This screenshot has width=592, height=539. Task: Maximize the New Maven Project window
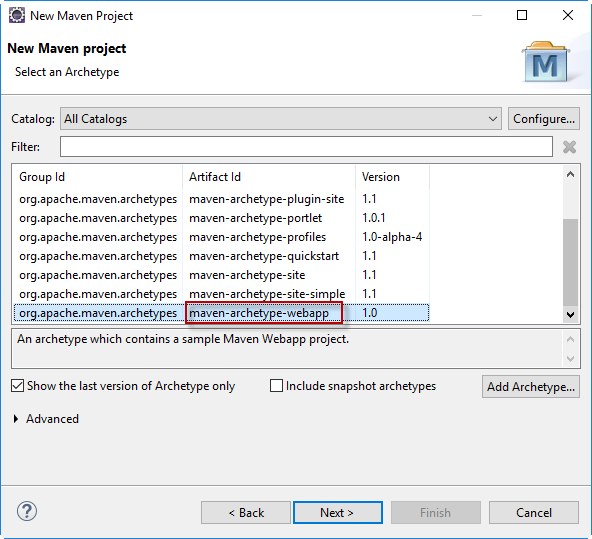(522, 15)
